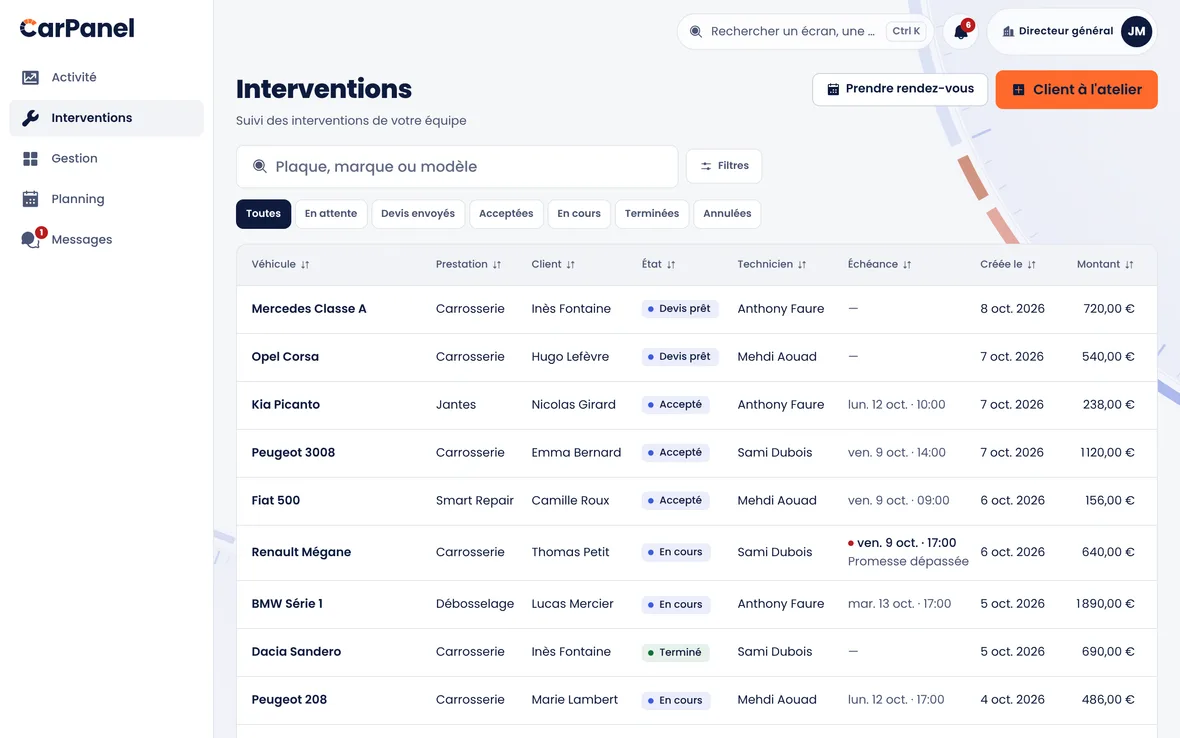Click client name Camille Roux
1180x738 pixels.
pos(570,501)
